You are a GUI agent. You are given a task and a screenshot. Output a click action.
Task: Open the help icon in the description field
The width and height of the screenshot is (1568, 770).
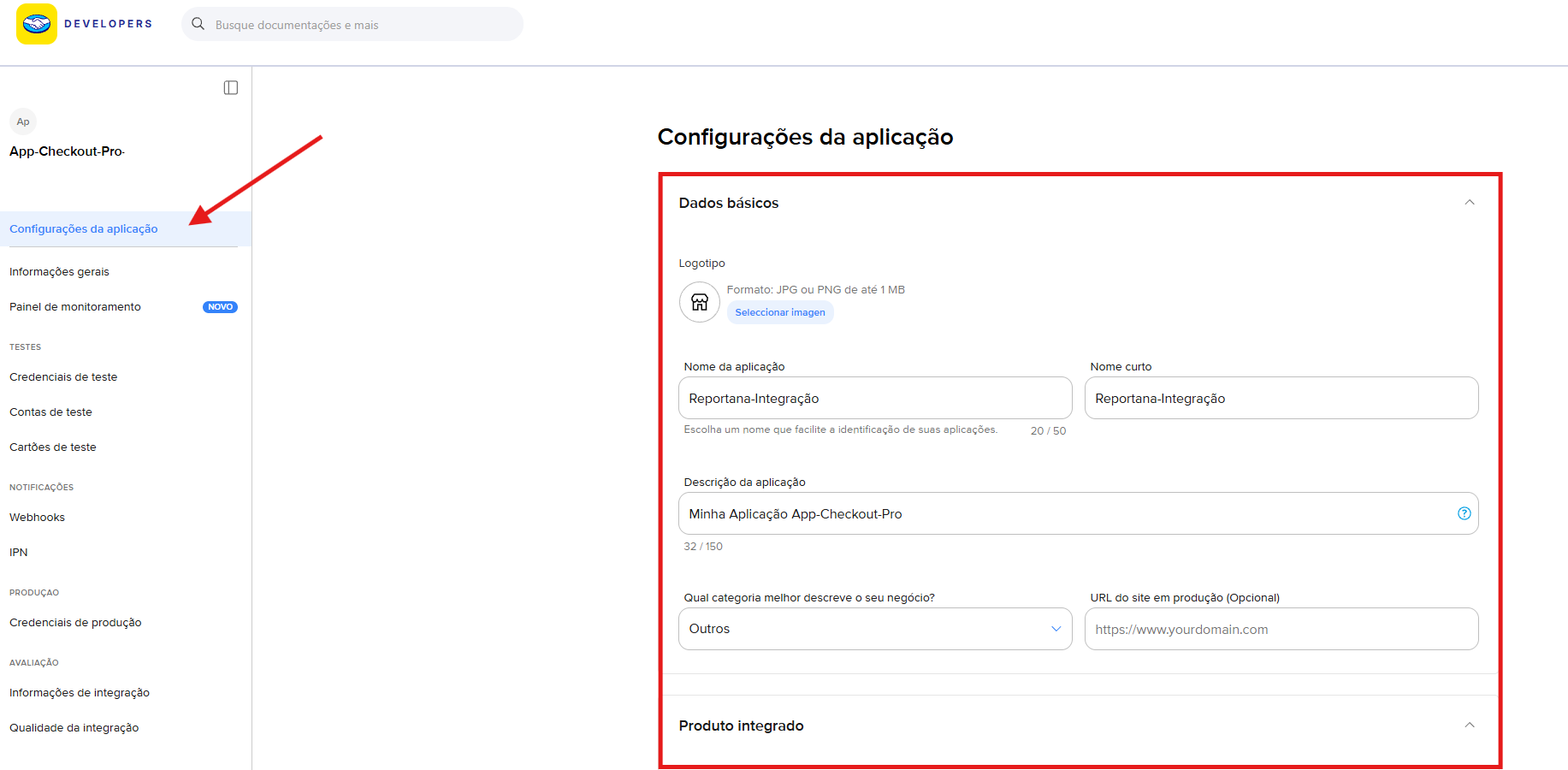click(1464, 513)
